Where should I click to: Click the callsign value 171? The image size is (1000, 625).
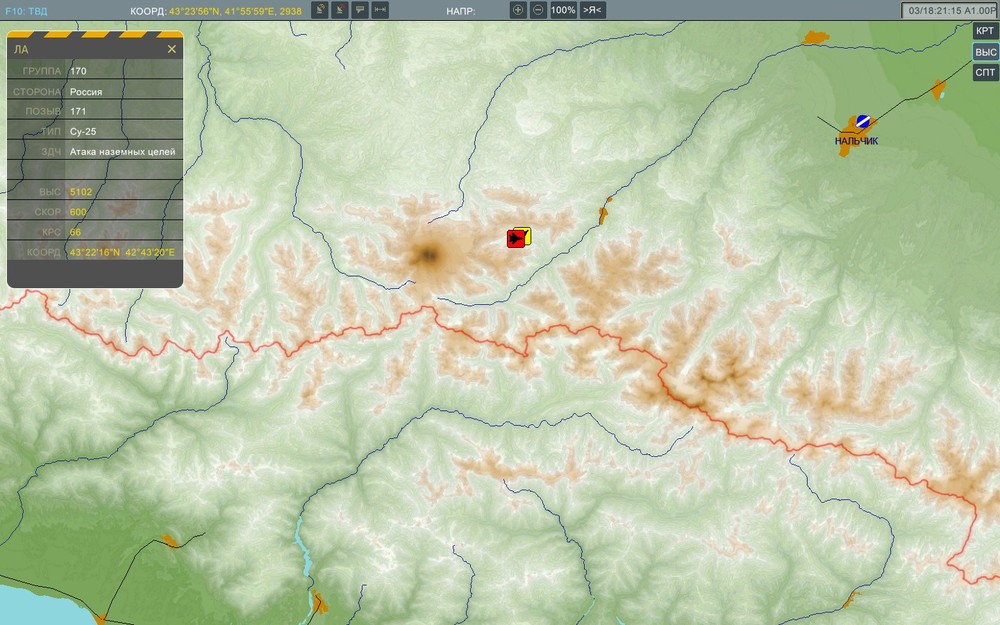pos(78,111)
